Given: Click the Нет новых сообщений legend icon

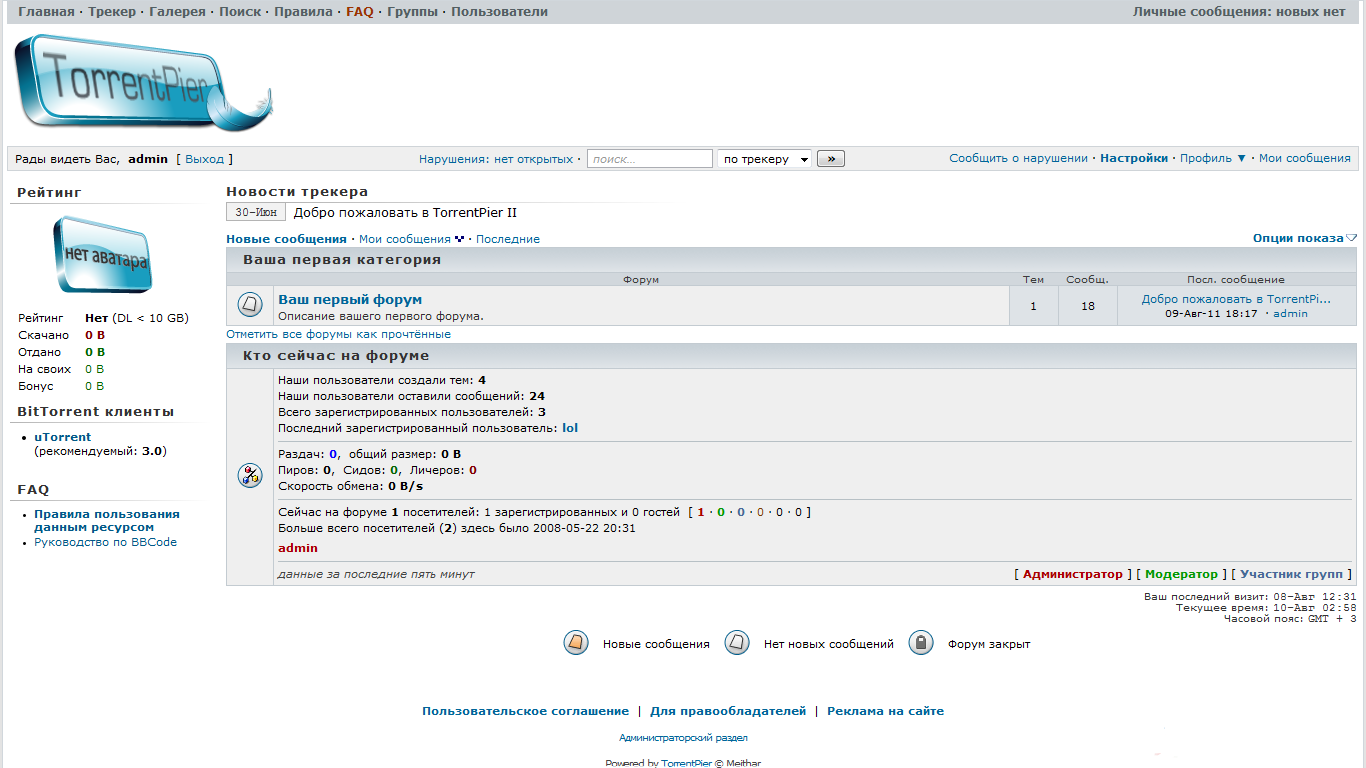Looking at the screenshot, I should [737, 643].
